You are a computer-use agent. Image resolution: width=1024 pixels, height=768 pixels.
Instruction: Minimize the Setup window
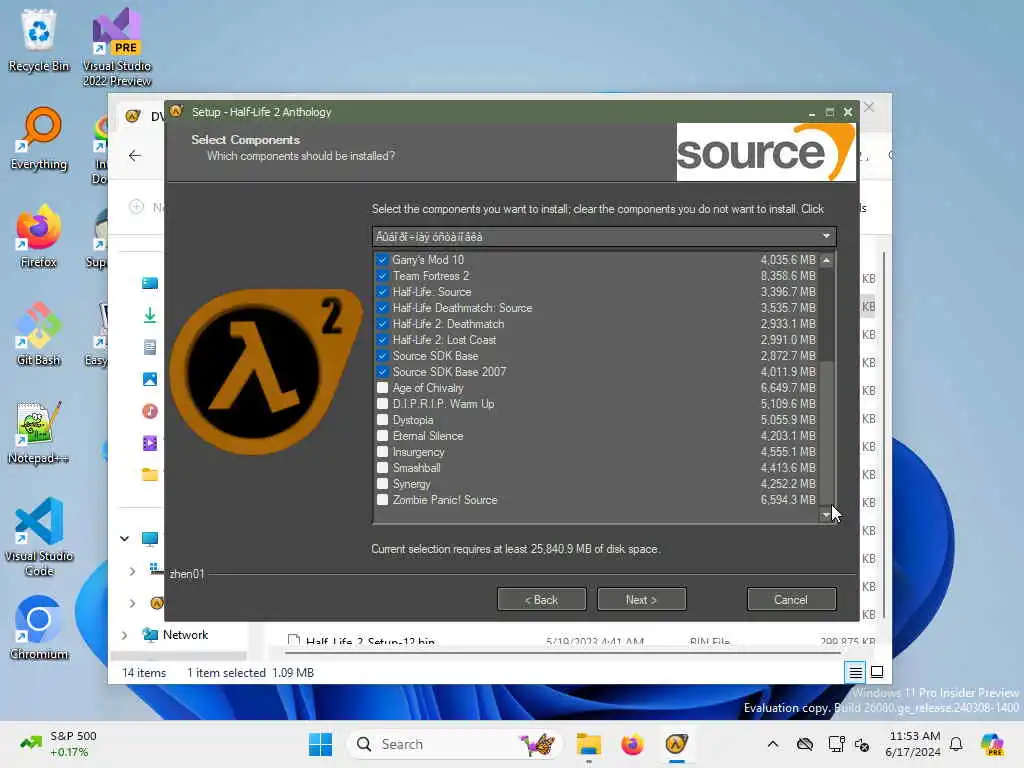[812, 112]
